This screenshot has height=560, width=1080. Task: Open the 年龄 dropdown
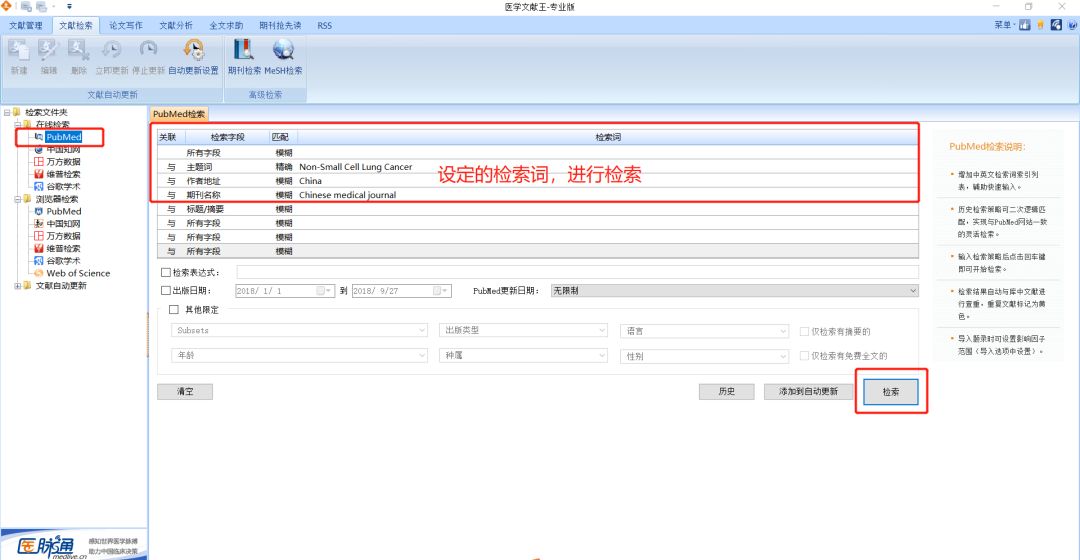pos(299,355)
